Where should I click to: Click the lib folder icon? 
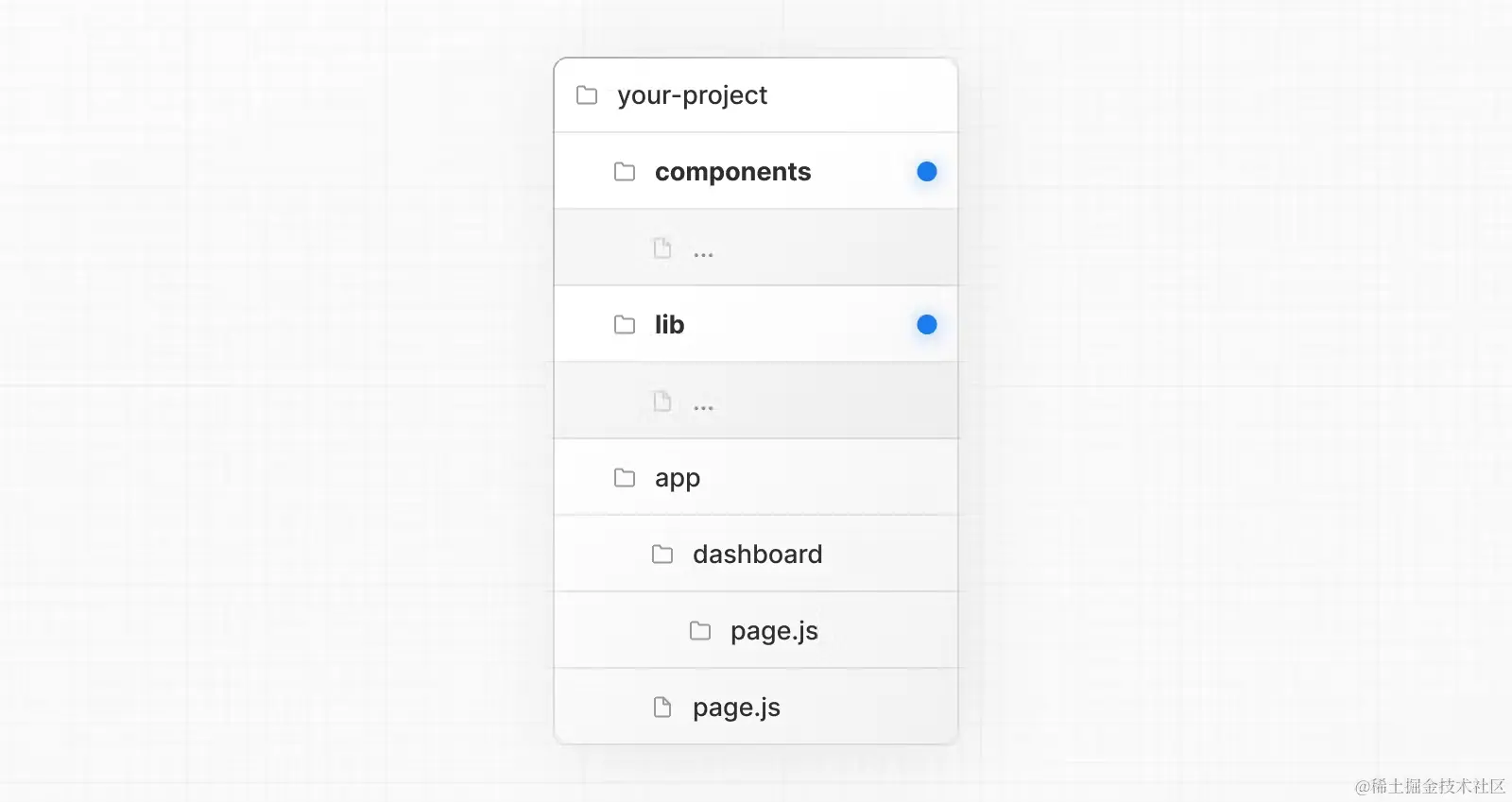pyautogui.click(x=625, y=325)
